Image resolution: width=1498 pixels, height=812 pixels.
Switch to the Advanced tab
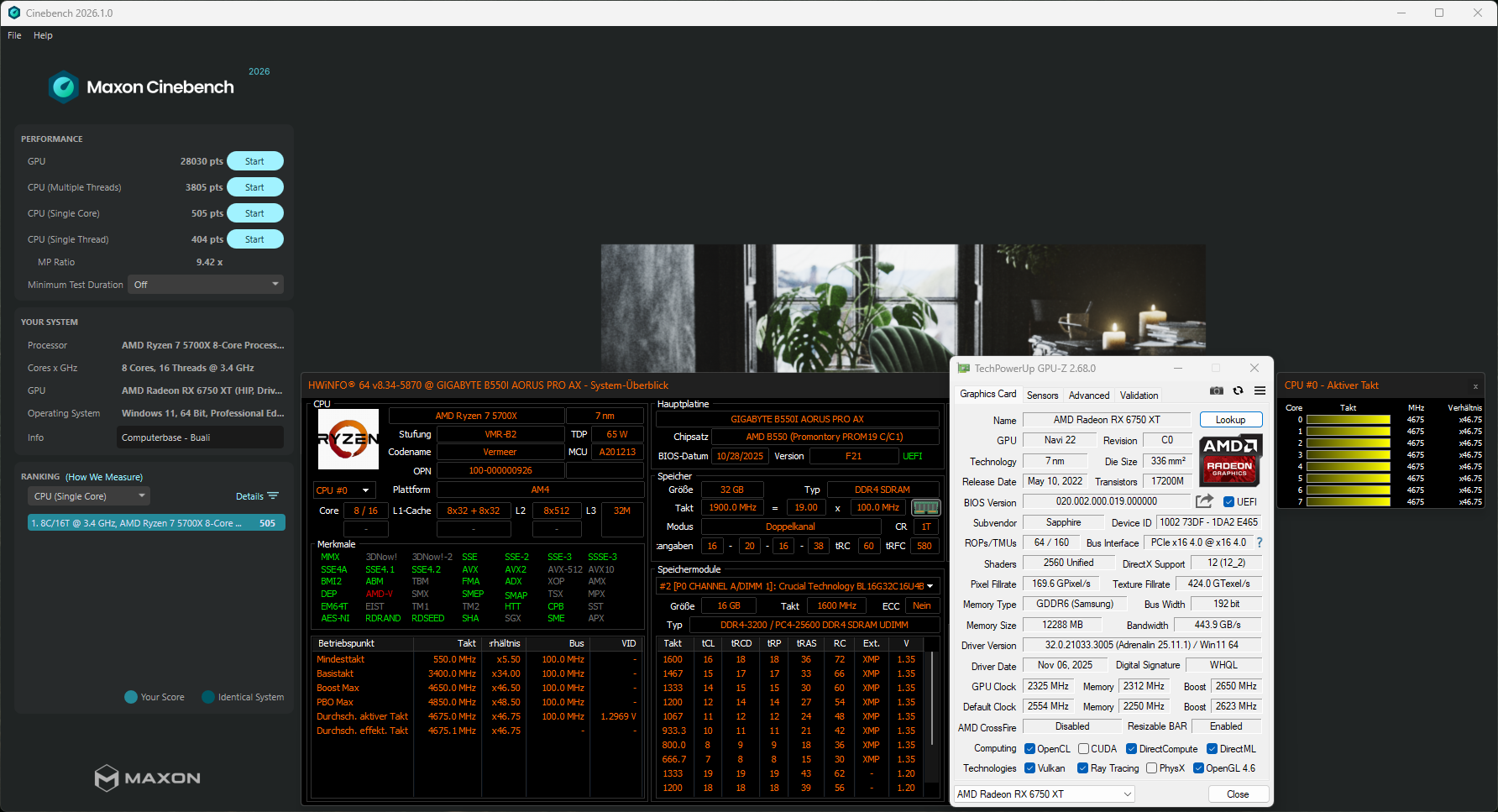(1089, 396)
